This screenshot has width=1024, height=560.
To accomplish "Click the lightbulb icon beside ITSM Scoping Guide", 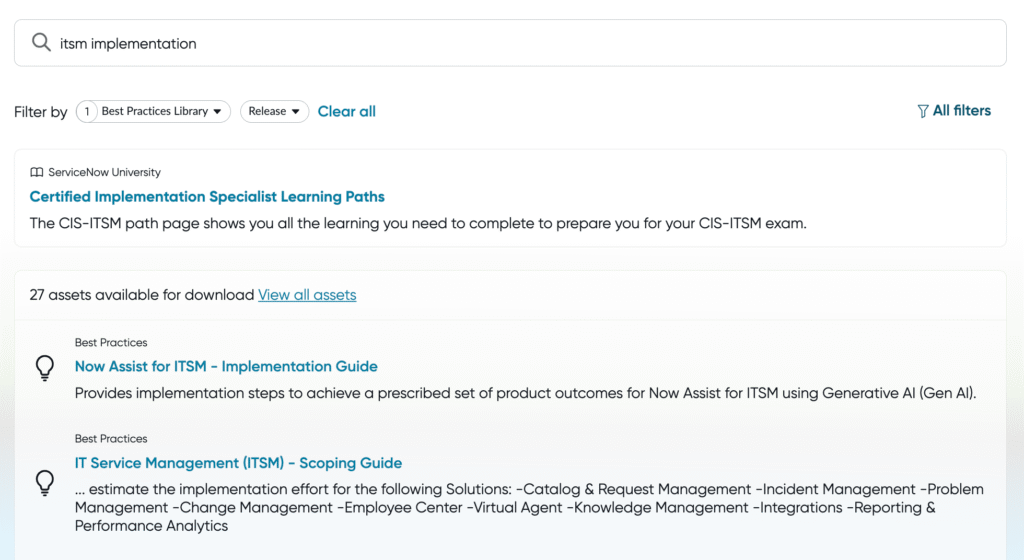I will tap(44, 483).
